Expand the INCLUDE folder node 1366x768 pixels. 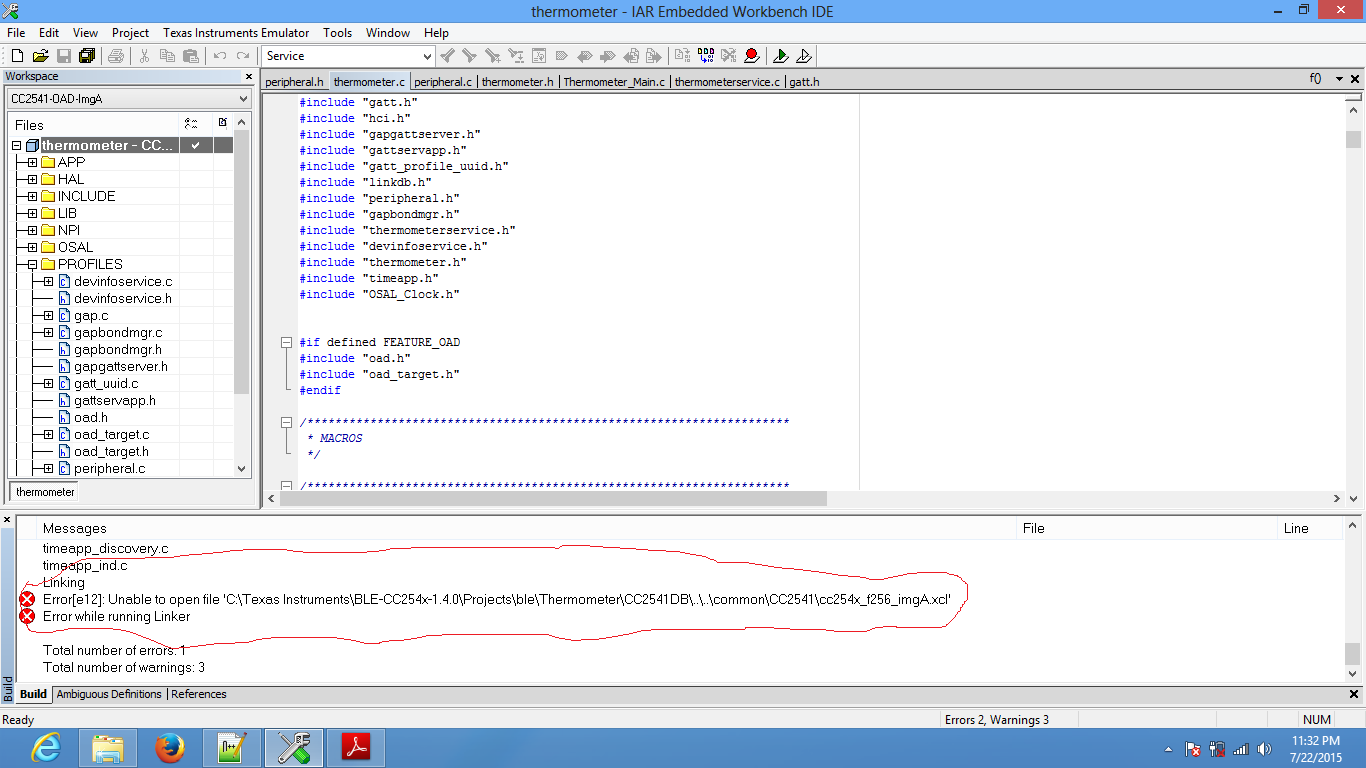(32, 196)
